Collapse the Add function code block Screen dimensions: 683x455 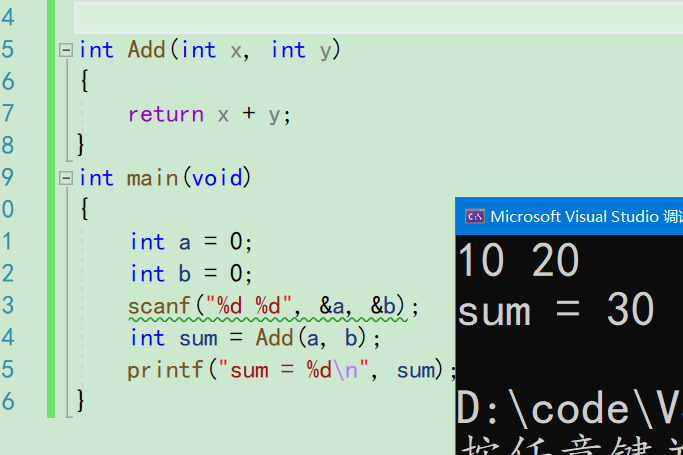(66, 50)
